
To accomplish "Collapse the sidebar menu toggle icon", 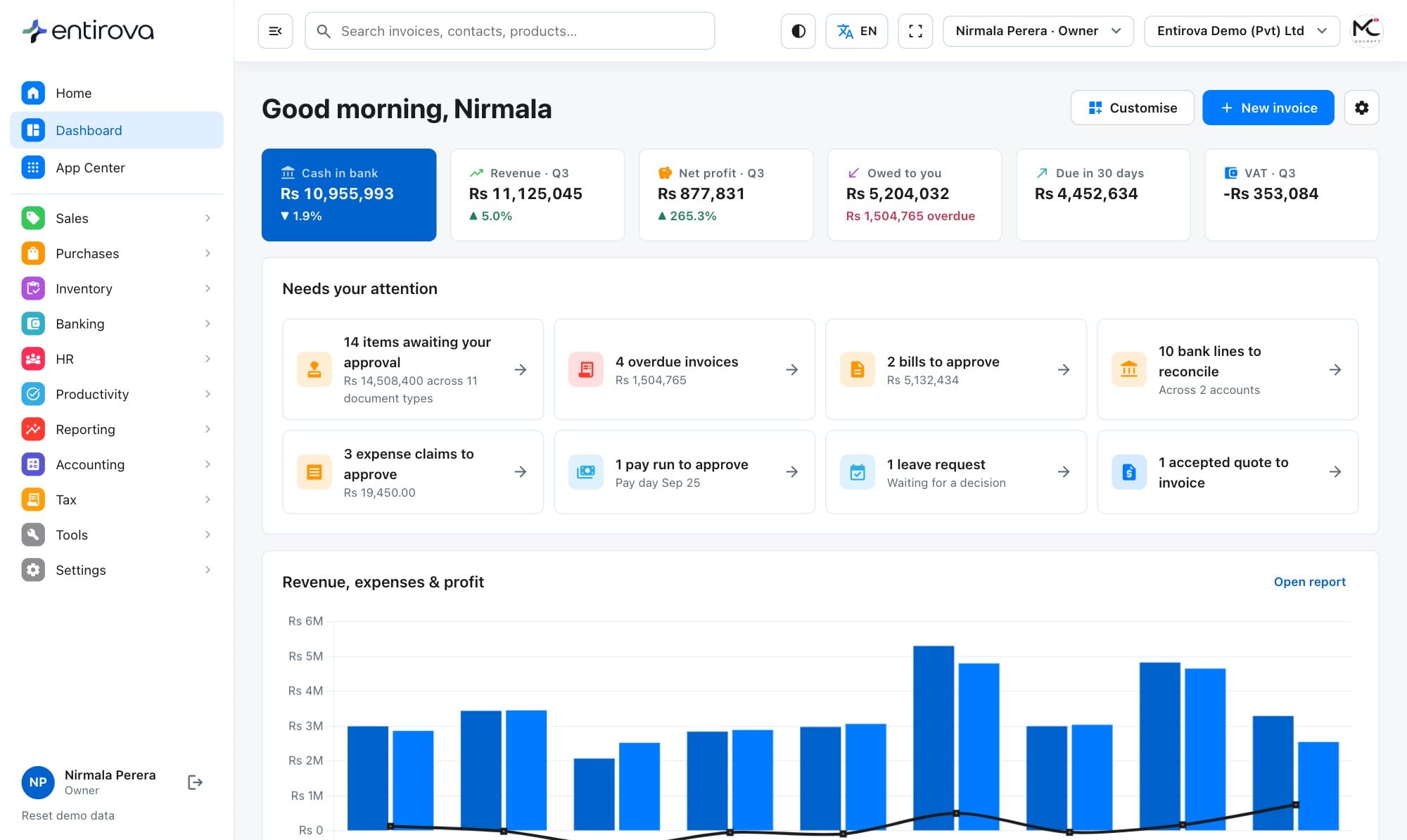I will 275,31.
